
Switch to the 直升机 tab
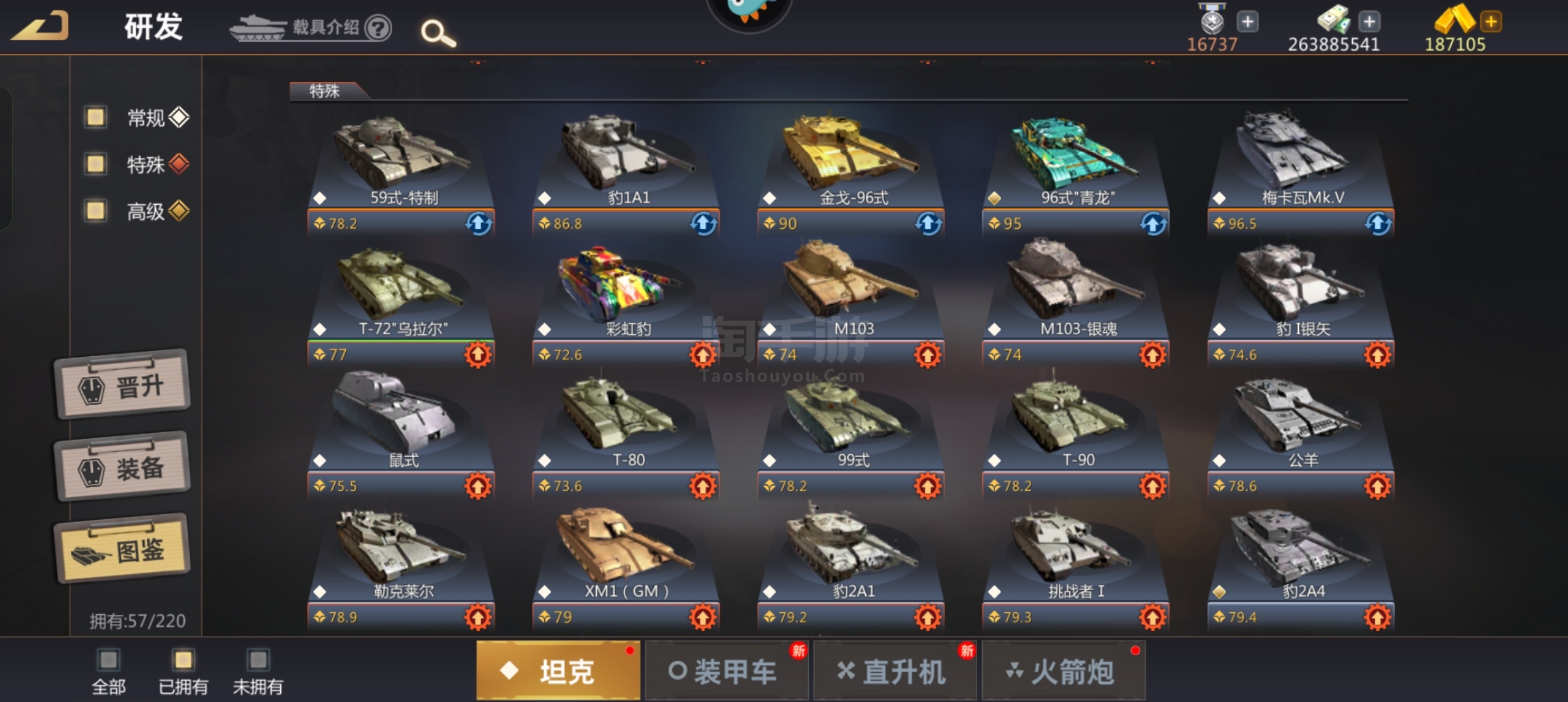click(895, 671)
